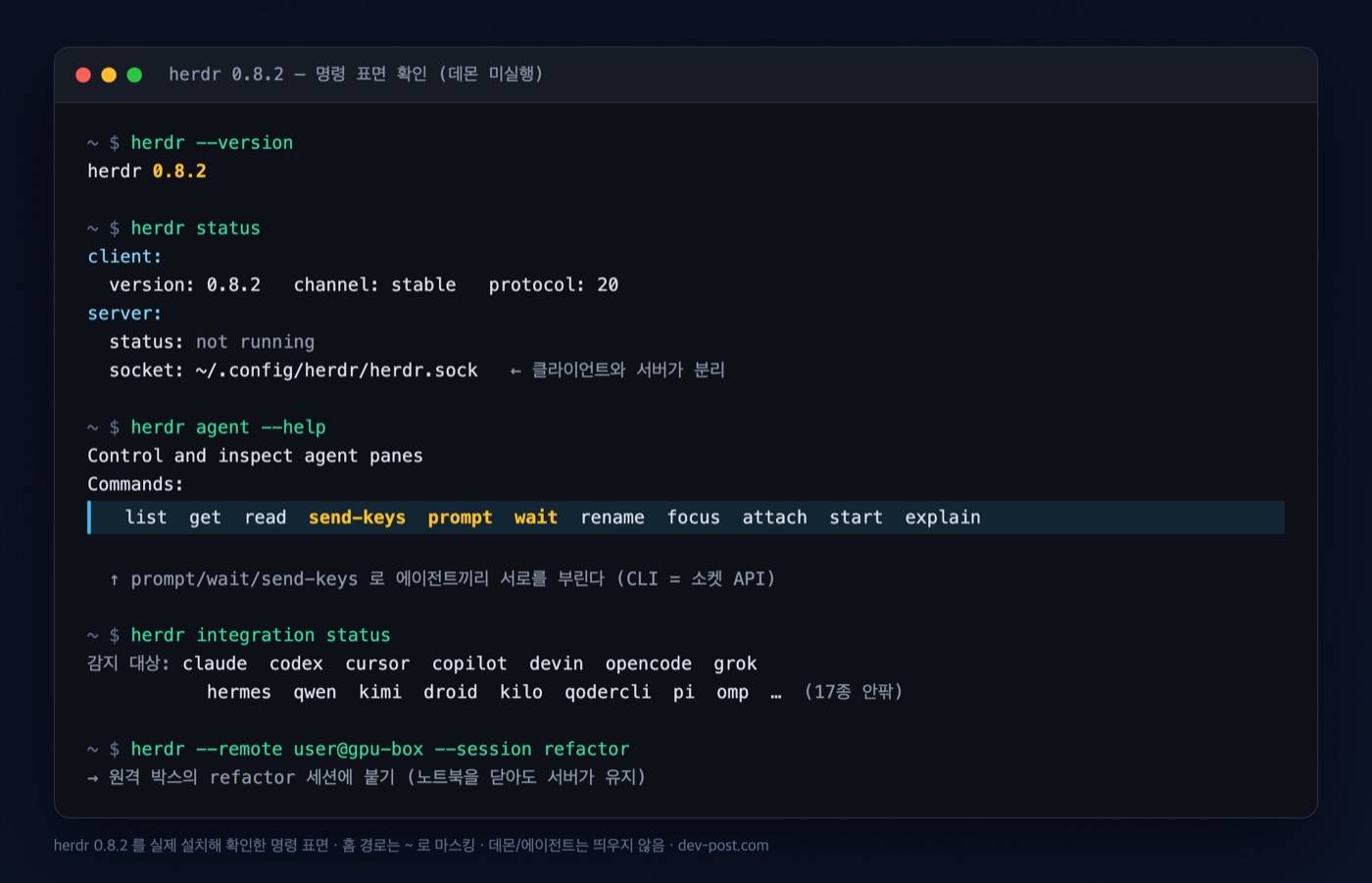1372x883 pixels.
Task: Click 'copilot' in the integration list
Action: [469, 664]
